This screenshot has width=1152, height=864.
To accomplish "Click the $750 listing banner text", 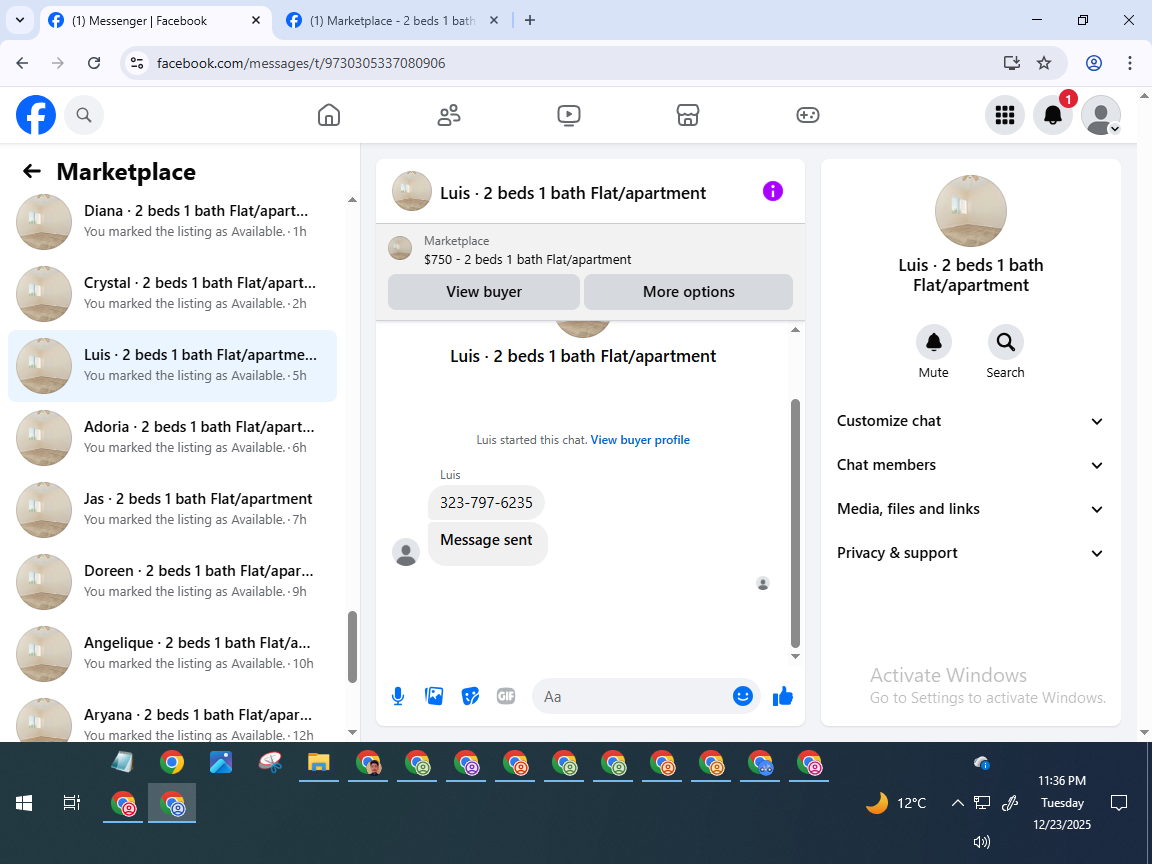I will [528, 259].
